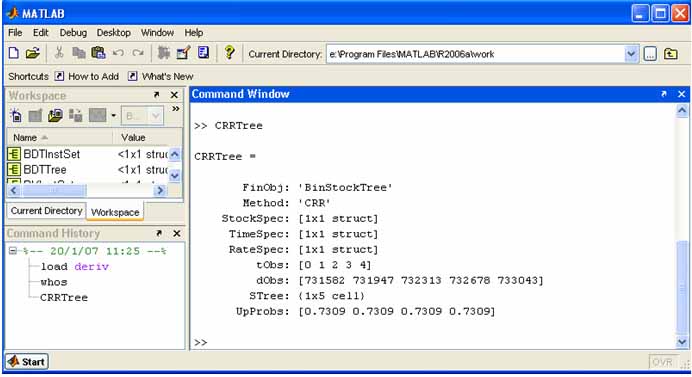Open the Window menu

click(x=157, y=33)
